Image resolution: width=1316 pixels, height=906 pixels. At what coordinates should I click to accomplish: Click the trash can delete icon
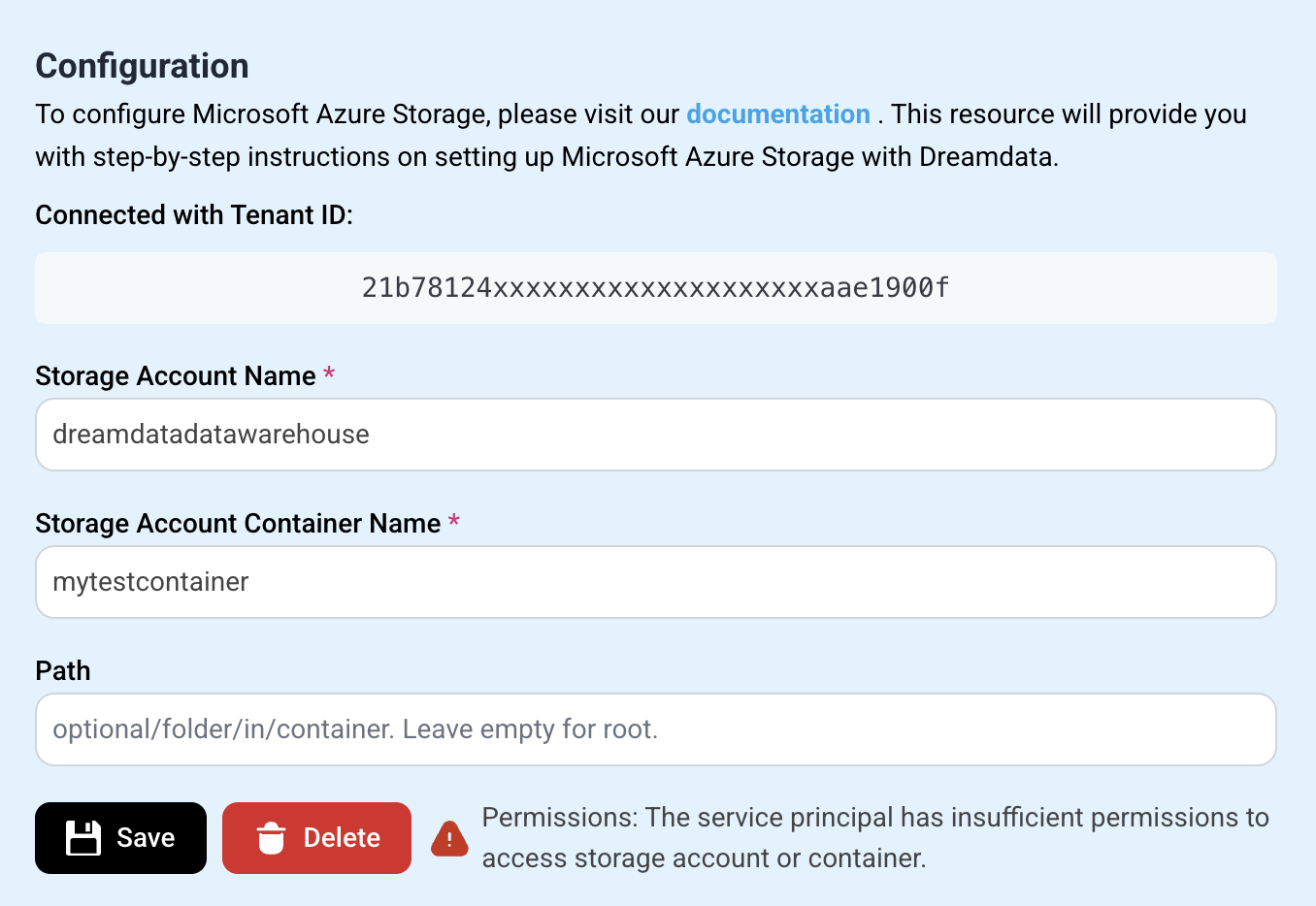(271, 838)
